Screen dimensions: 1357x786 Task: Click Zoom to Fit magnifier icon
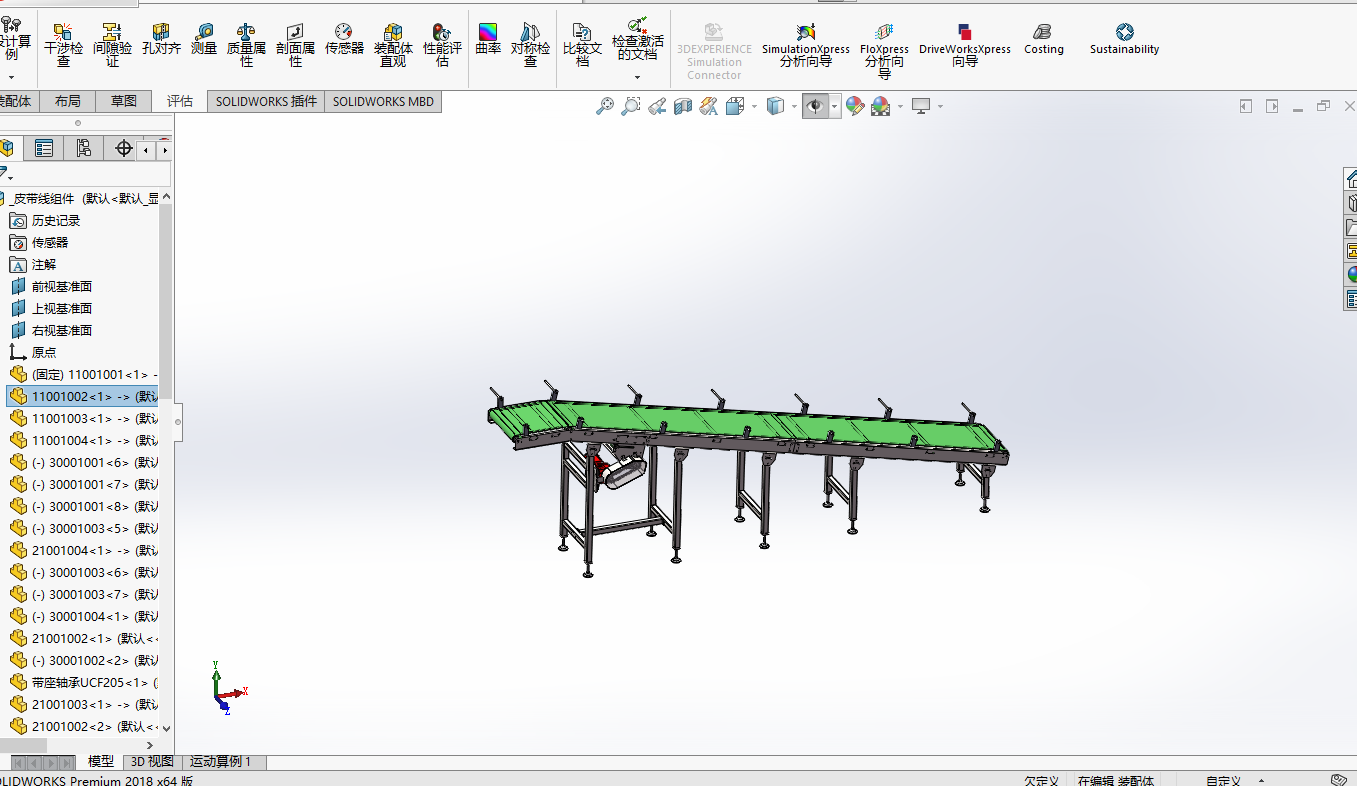click(605, 106)
